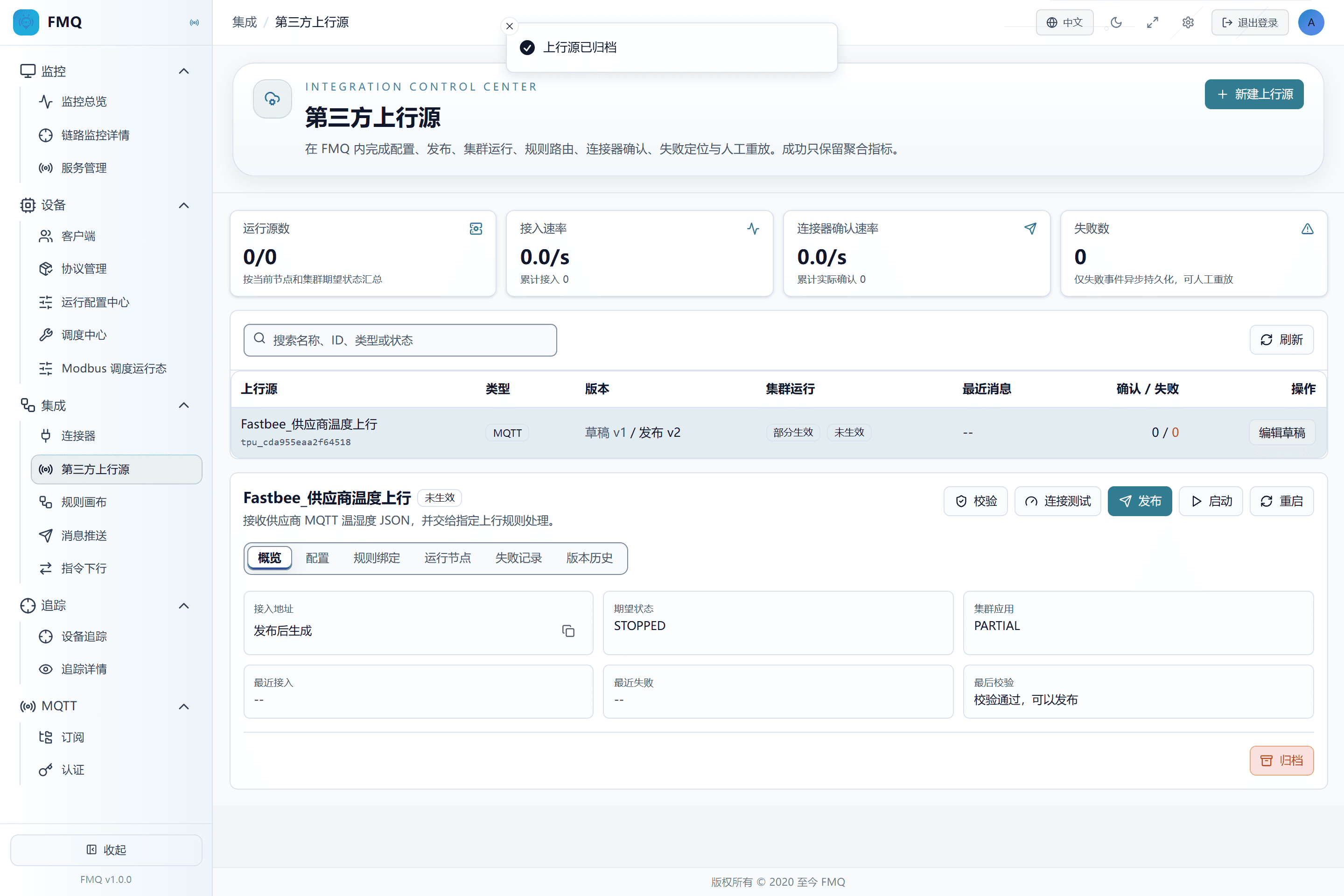The width and height of the screenshot is (1344, 896).
Task: Collapse the 监控 sidebar group
Action: pos(183,71)
